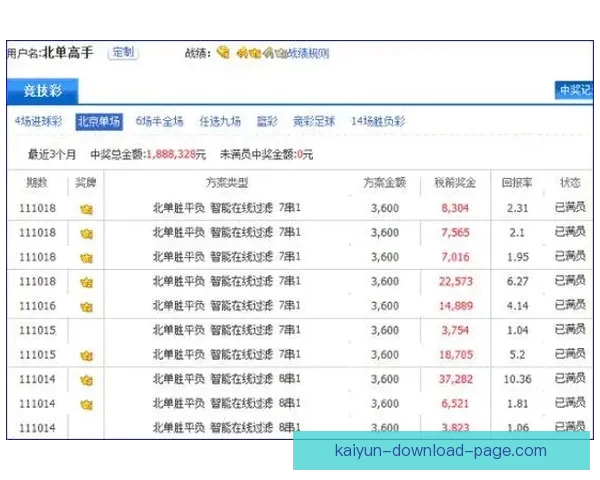This screenshot has height=480, width=600.
Task: Click the pre-tax prize value 3,754
Action: [455, 330]
